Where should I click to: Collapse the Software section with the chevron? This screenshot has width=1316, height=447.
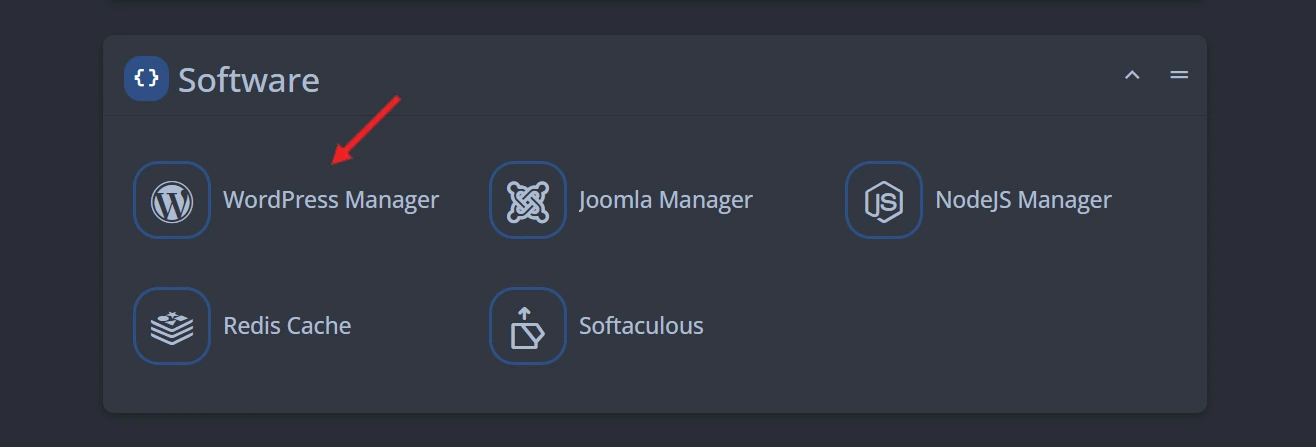(x=1132, y=75)
